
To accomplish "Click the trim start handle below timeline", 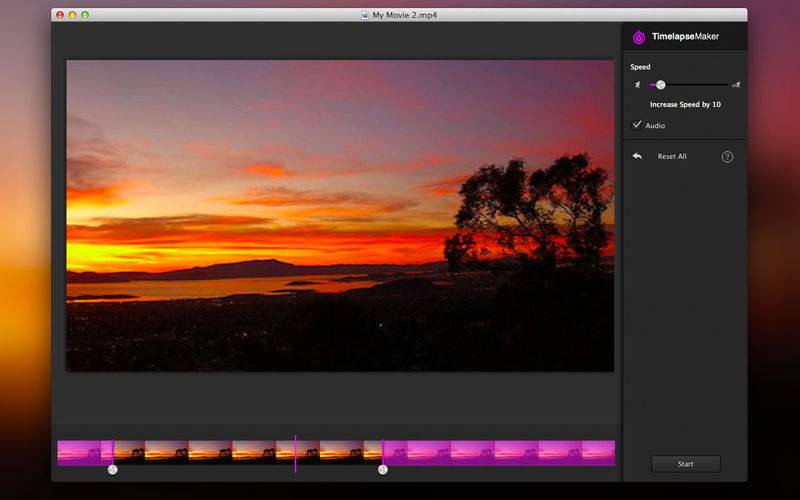I will point(113,470).
